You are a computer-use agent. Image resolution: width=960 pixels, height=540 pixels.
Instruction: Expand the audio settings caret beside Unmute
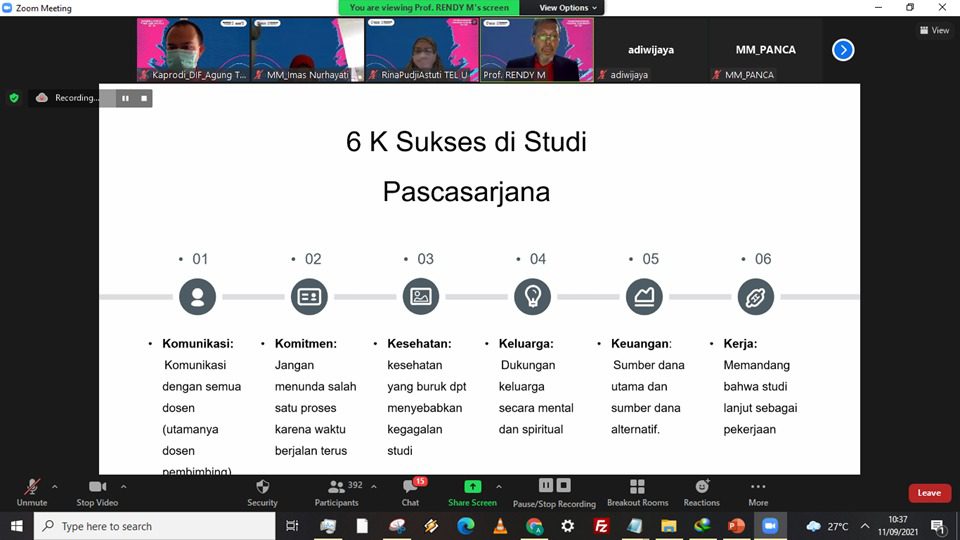55,487
